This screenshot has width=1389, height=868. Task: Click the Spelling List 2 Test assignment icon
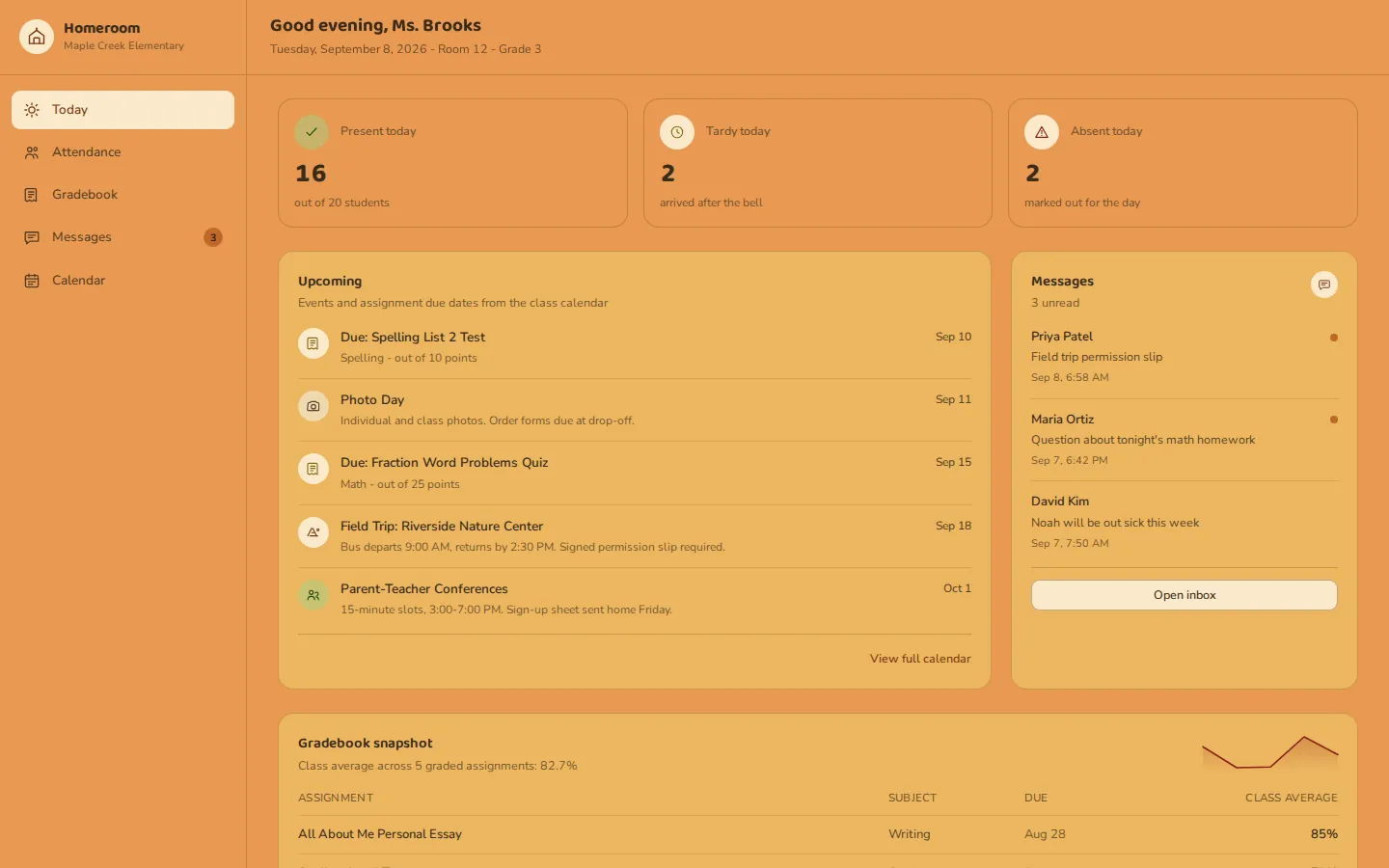coord(313,343)
